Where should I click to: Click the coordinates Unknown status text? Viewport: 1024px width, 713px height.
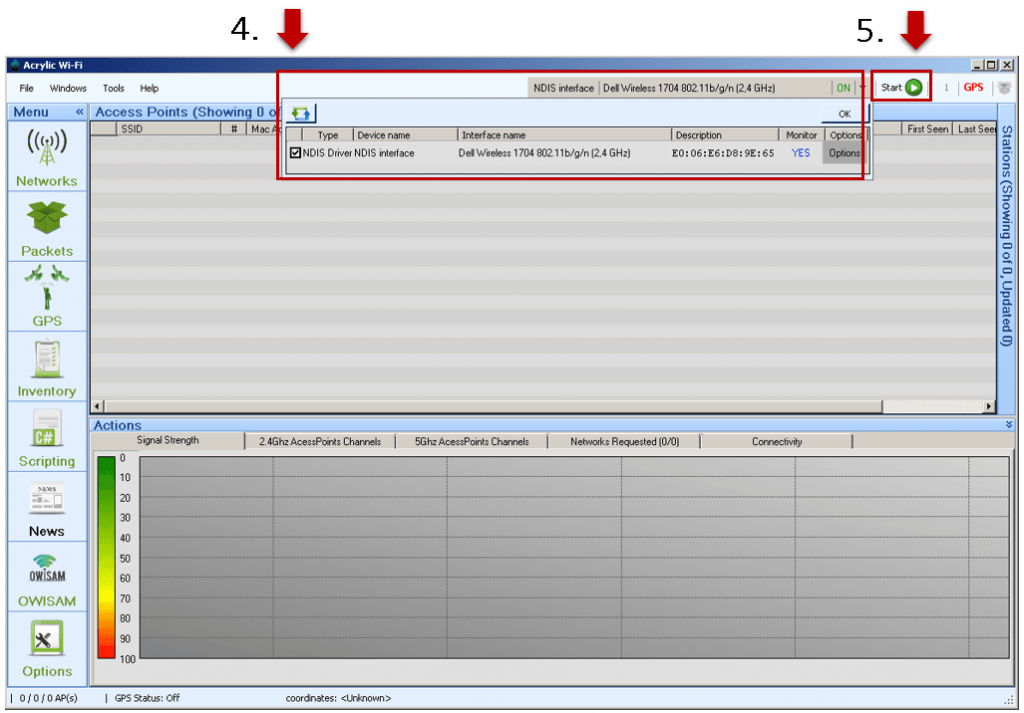tap(338, 698)
